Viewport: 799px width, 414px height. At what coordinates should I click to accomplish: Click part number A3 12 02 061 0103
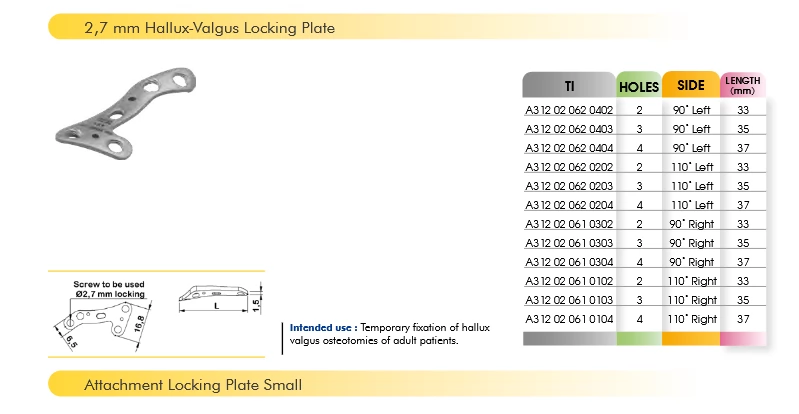pos(569,300)
